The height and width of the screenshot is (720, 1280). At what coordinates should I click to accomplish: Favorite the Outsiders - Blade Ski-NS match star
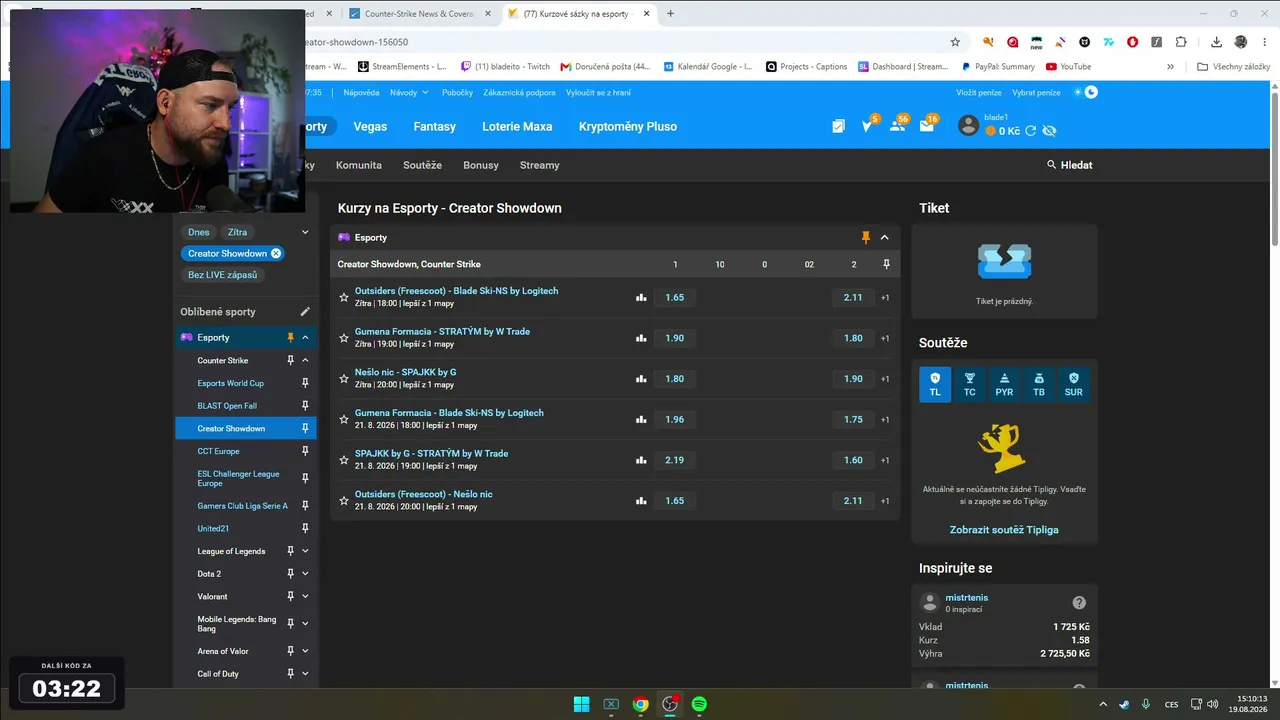click(x=344, y=297)
